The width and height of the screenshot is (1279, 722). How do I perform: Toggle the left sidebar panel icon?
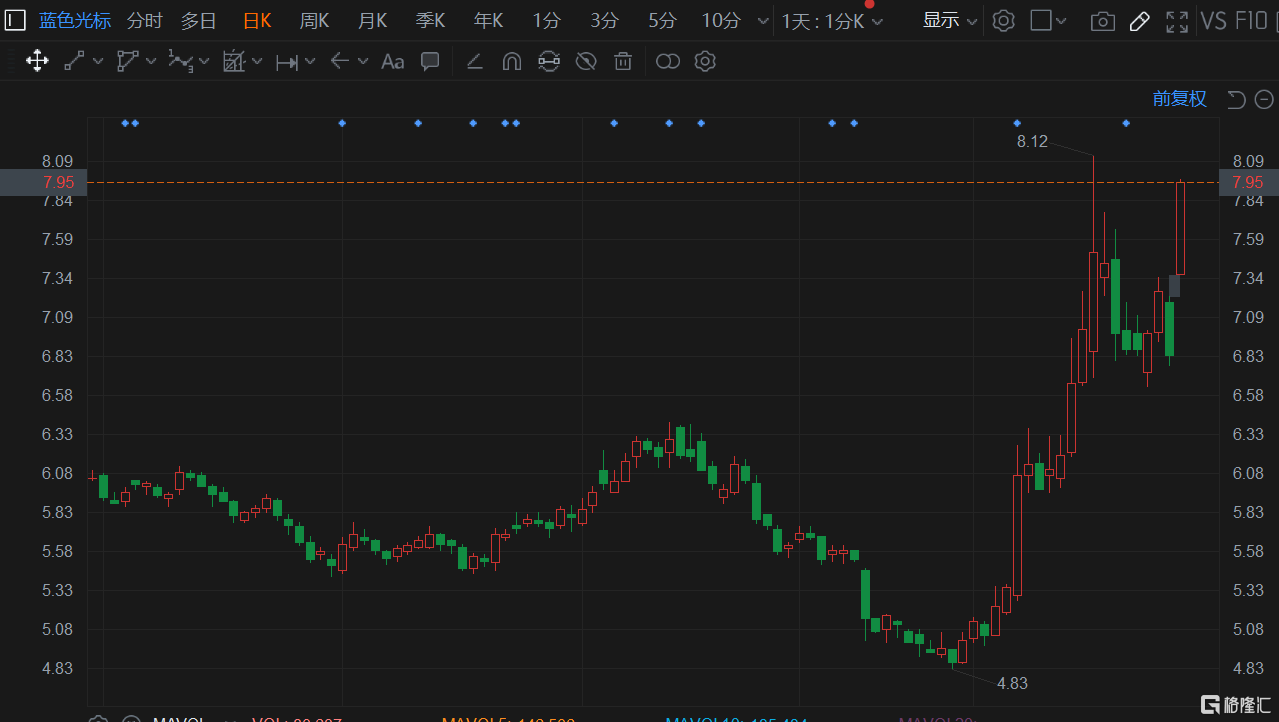click(15, 20)
